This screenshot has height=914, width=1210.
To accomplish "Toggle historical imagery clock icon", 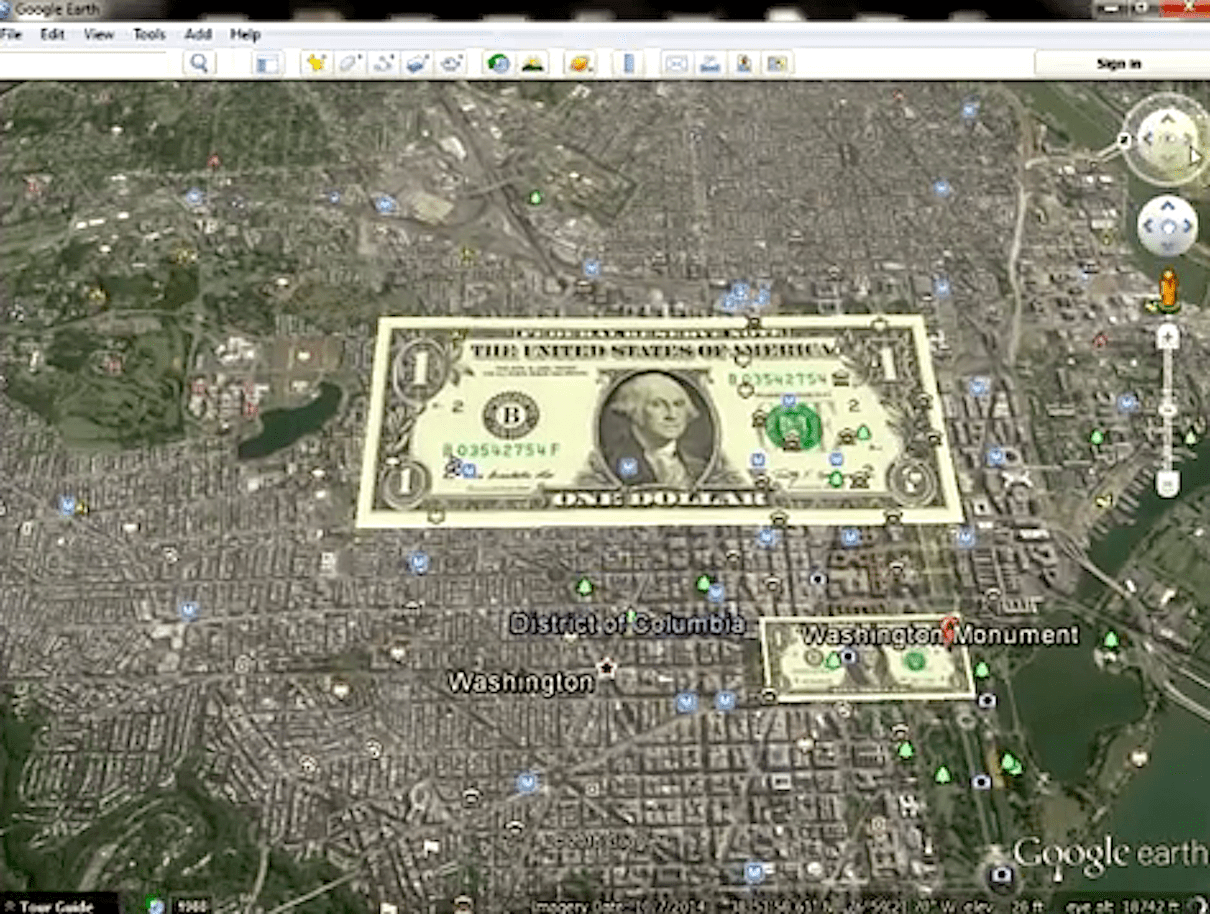I will coord(498,64).
